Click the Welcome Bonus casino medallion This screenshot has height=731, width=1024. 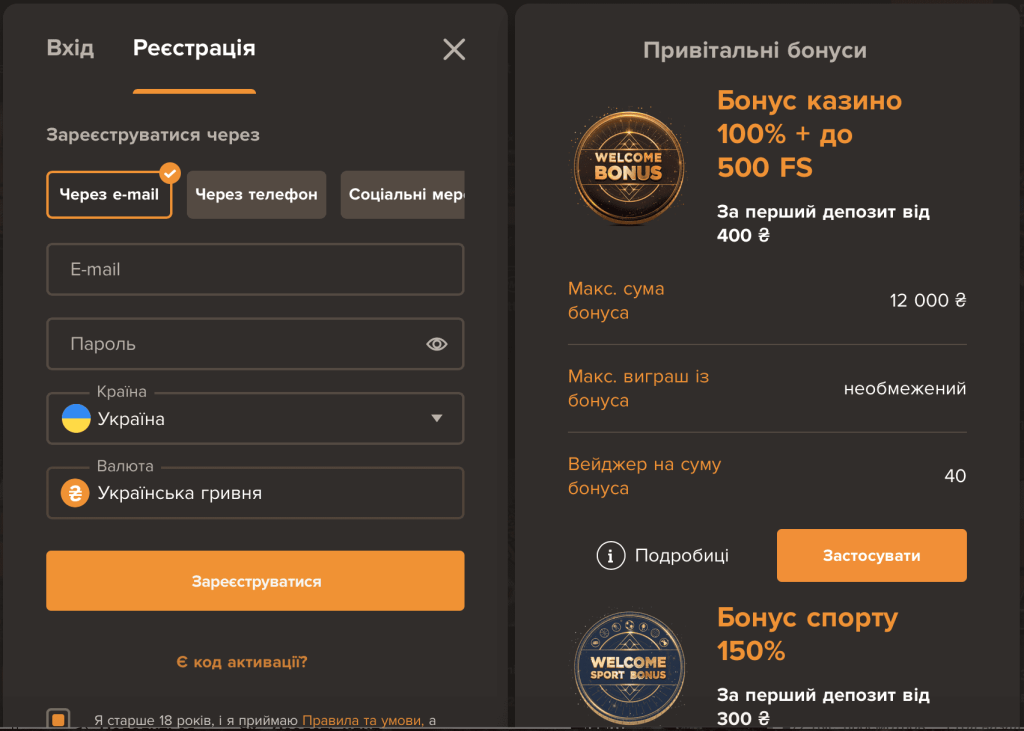[628, 166]
